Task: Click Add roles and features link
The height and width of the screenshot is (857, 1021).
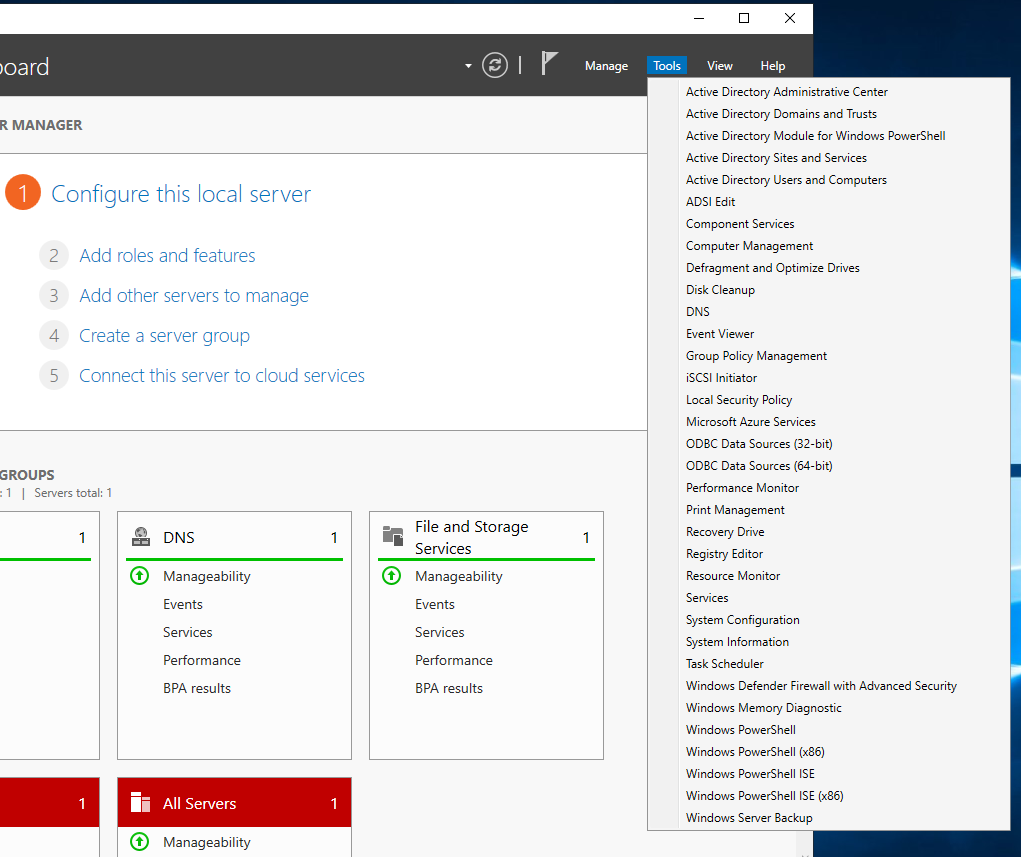Action: 167,255
